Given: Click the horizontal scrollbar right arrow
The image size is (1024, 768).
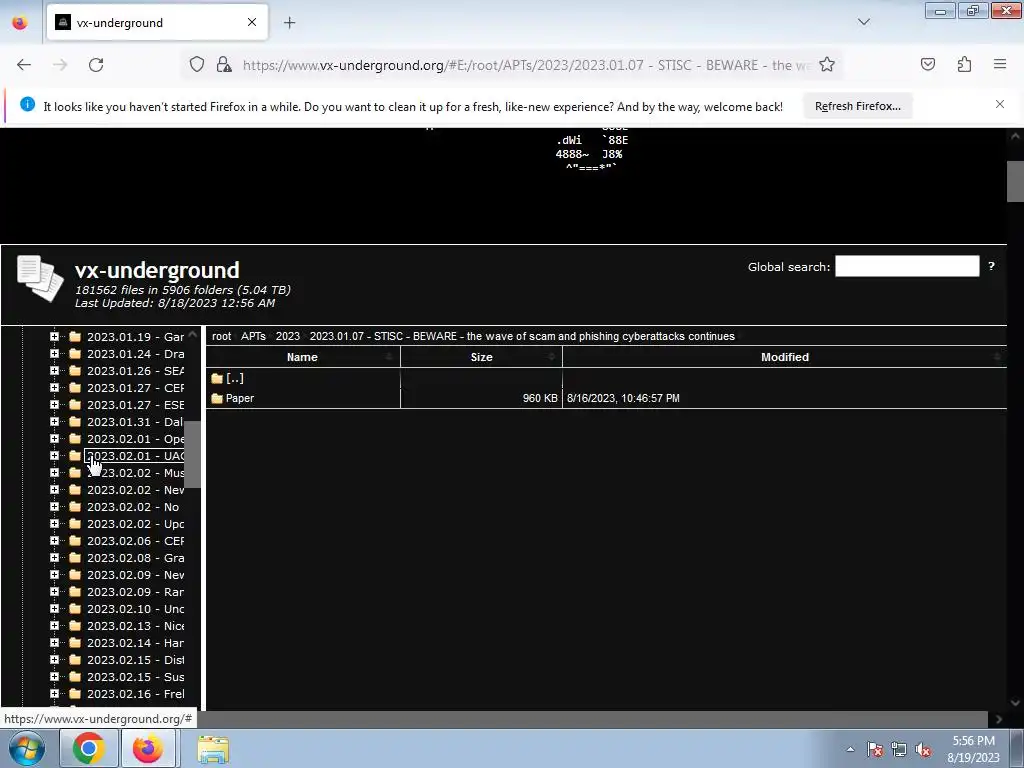Looking at the screenshot, I should click(x=998, y=719).
